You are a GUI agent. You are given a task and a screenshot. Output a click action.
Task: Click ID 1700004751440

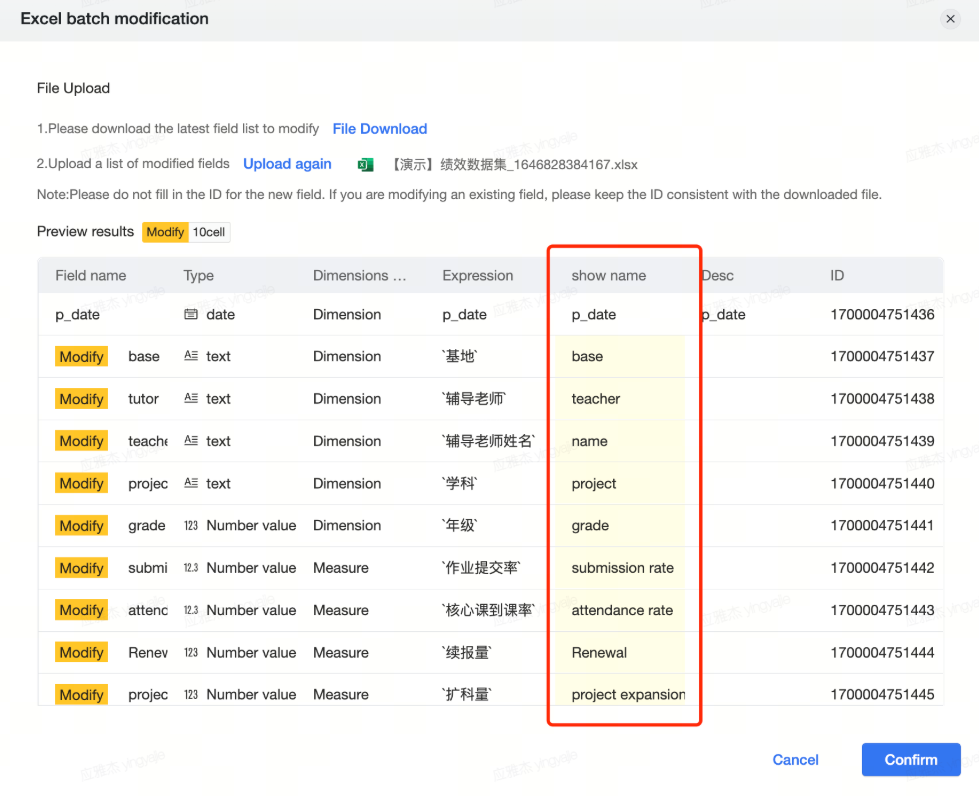[x=882, y=483]
